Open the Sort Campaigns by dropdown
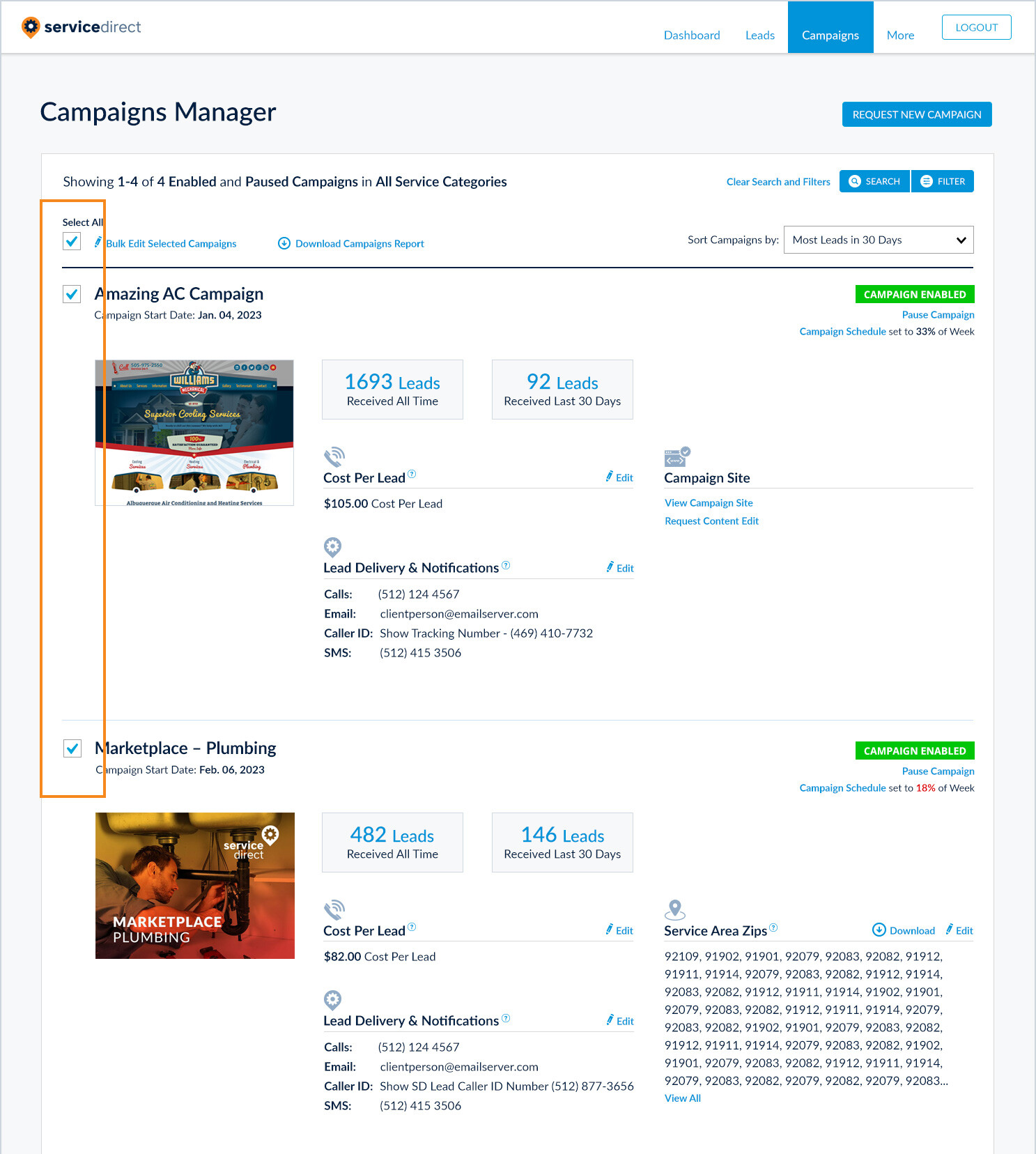 (878, 240)
